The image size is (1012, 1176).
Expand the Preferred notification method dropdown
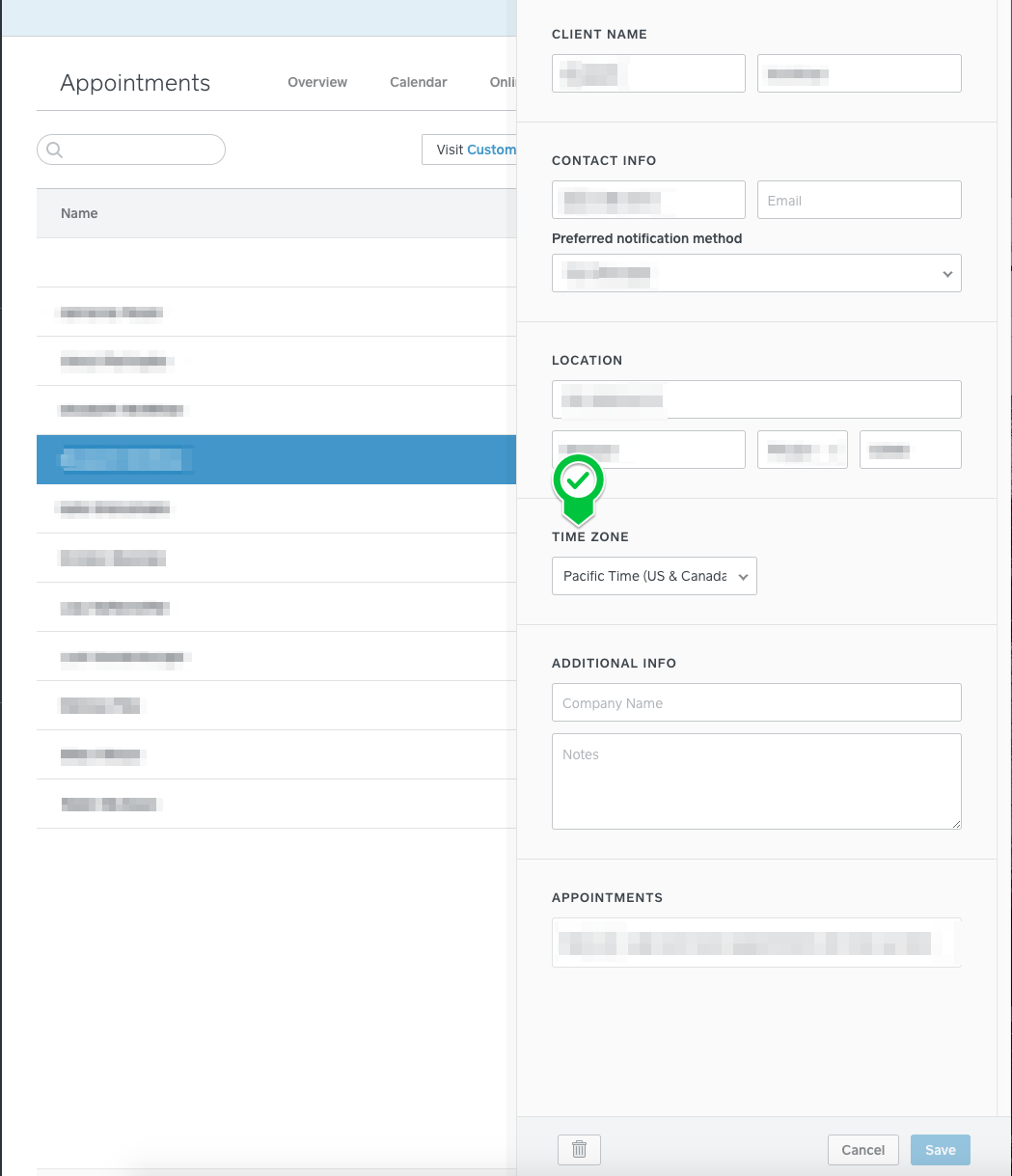pos(756,273)
